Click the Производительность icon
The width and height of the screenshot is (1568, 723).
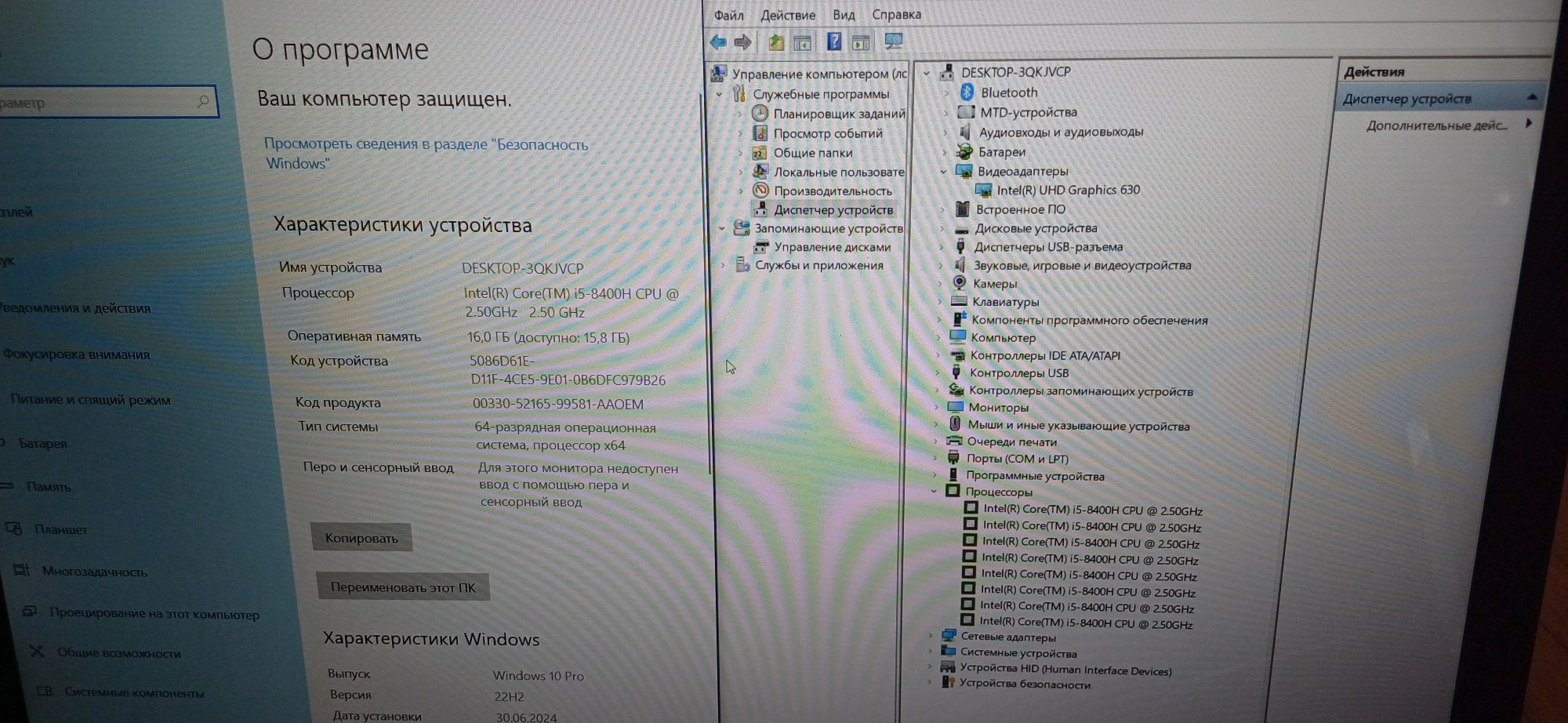pyautogui.click(x=760, y=190)
